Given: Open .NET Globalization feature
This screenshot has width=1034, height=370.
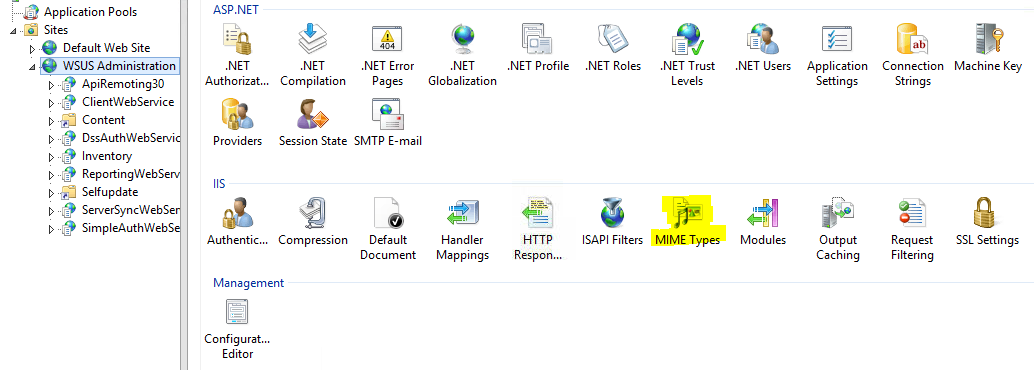Looking at the screenshot, I should (x=462, y=56).
